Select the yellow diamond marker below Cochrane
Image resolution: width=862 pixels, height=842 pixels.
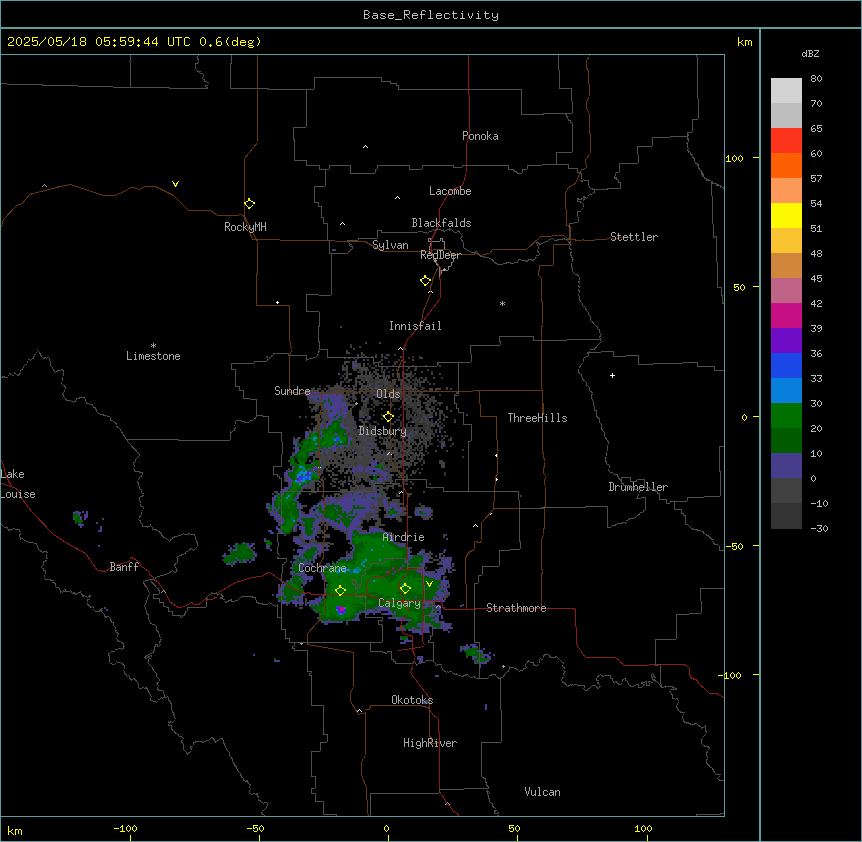coord(340,590)
